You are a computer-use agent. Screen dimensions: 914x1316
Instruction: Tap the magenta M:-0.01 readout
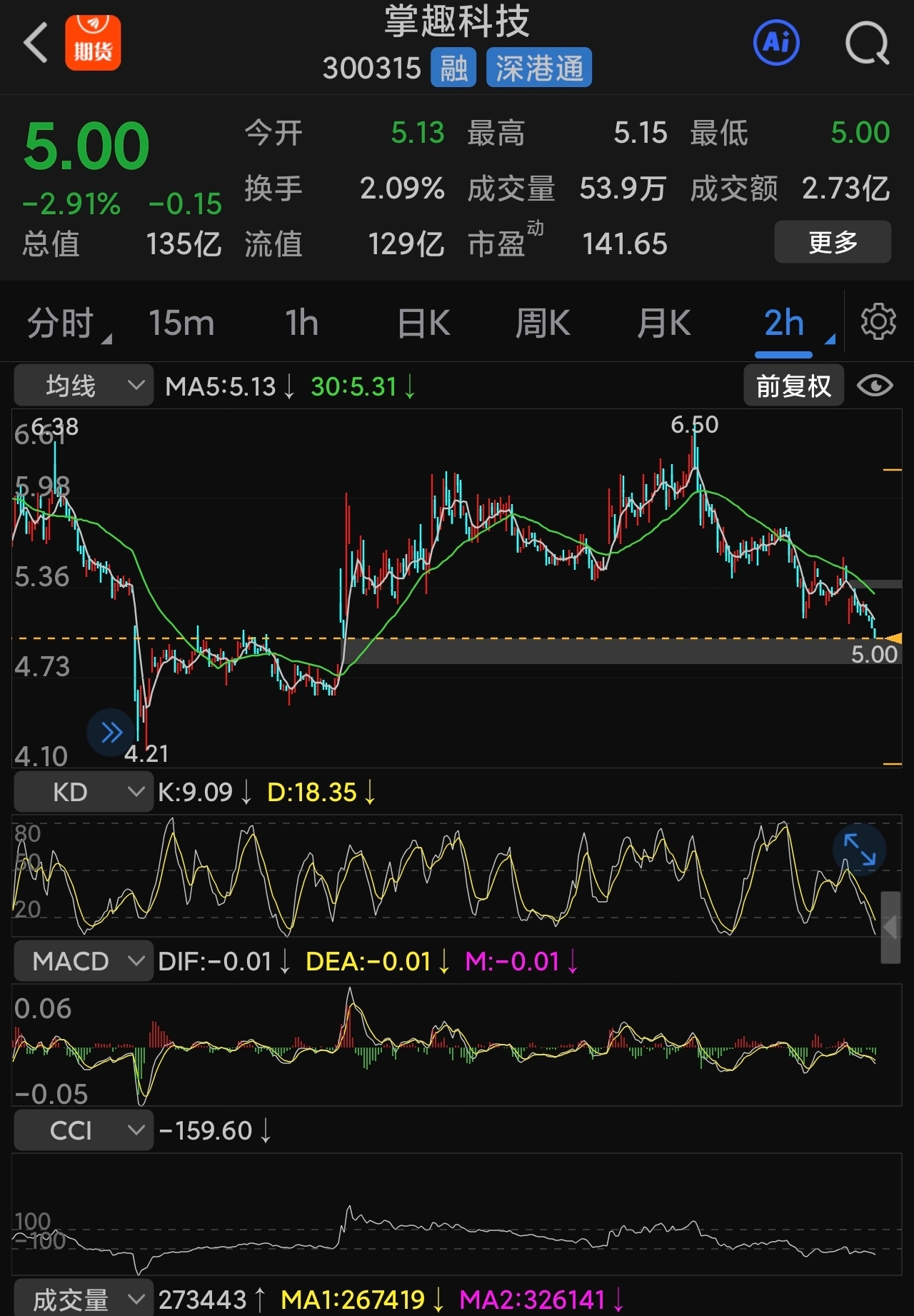pyautogui.click(x=521, y=961)
